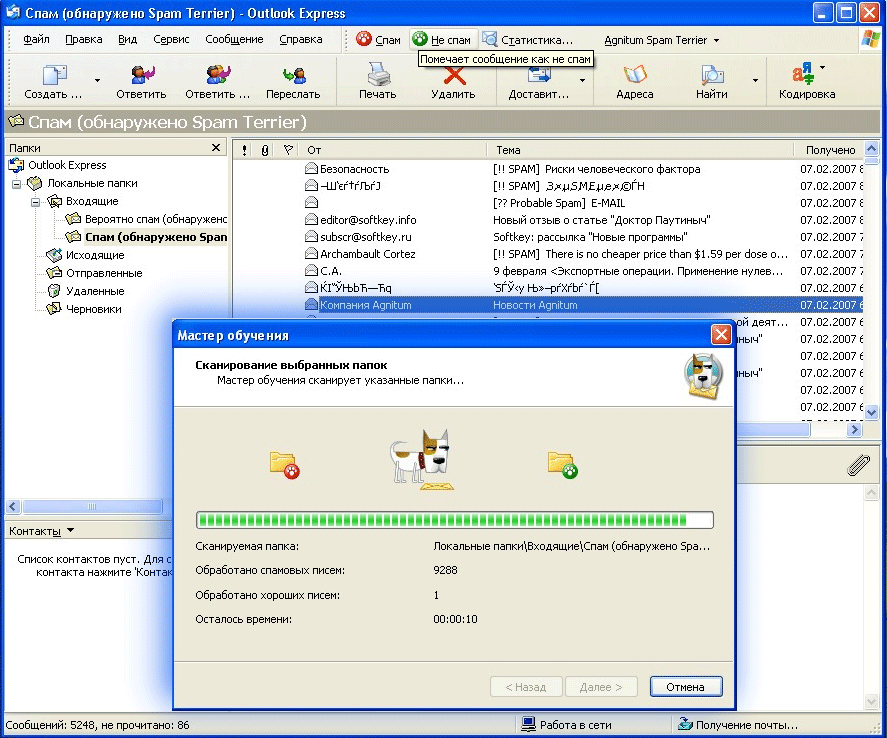Open the Вид menu
Image resolution: width=887 pixels, height=738 pixels.
(x=127, y=40)
